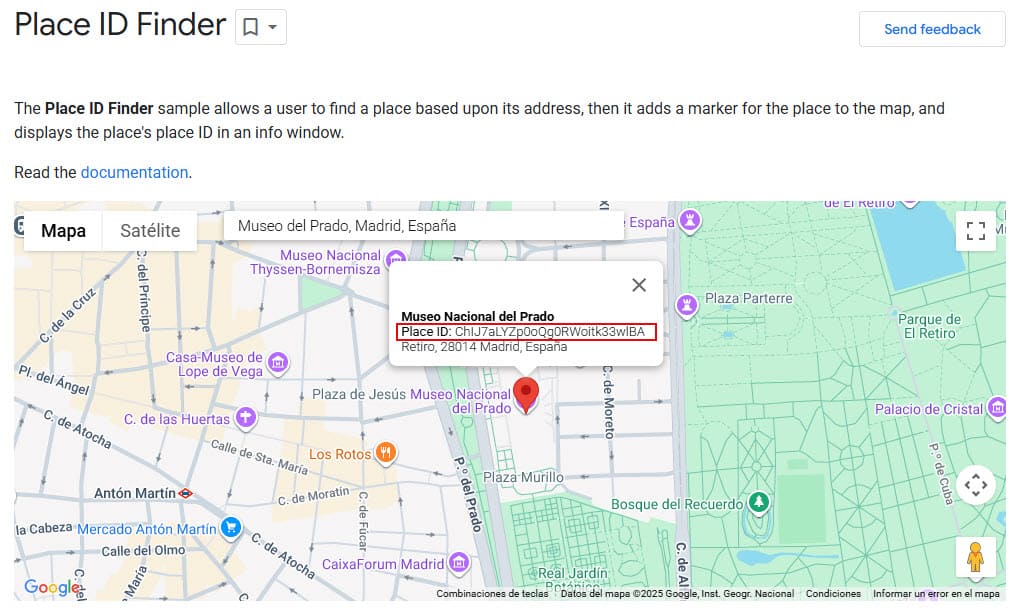Viewport: 1019px width, 613px height.
Task: Click the C. de Moratín street label
Action: [x=314, y=496]
